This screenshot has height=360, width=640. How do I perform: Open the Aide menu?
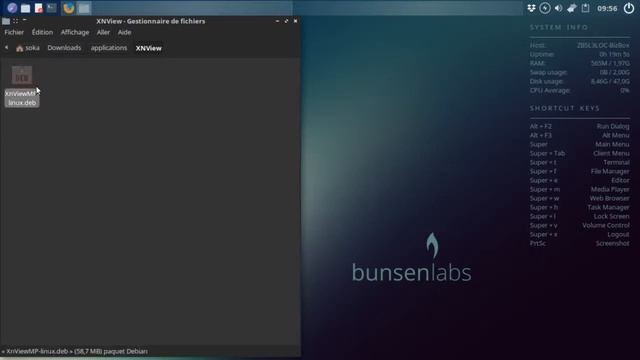pos(124,32)
